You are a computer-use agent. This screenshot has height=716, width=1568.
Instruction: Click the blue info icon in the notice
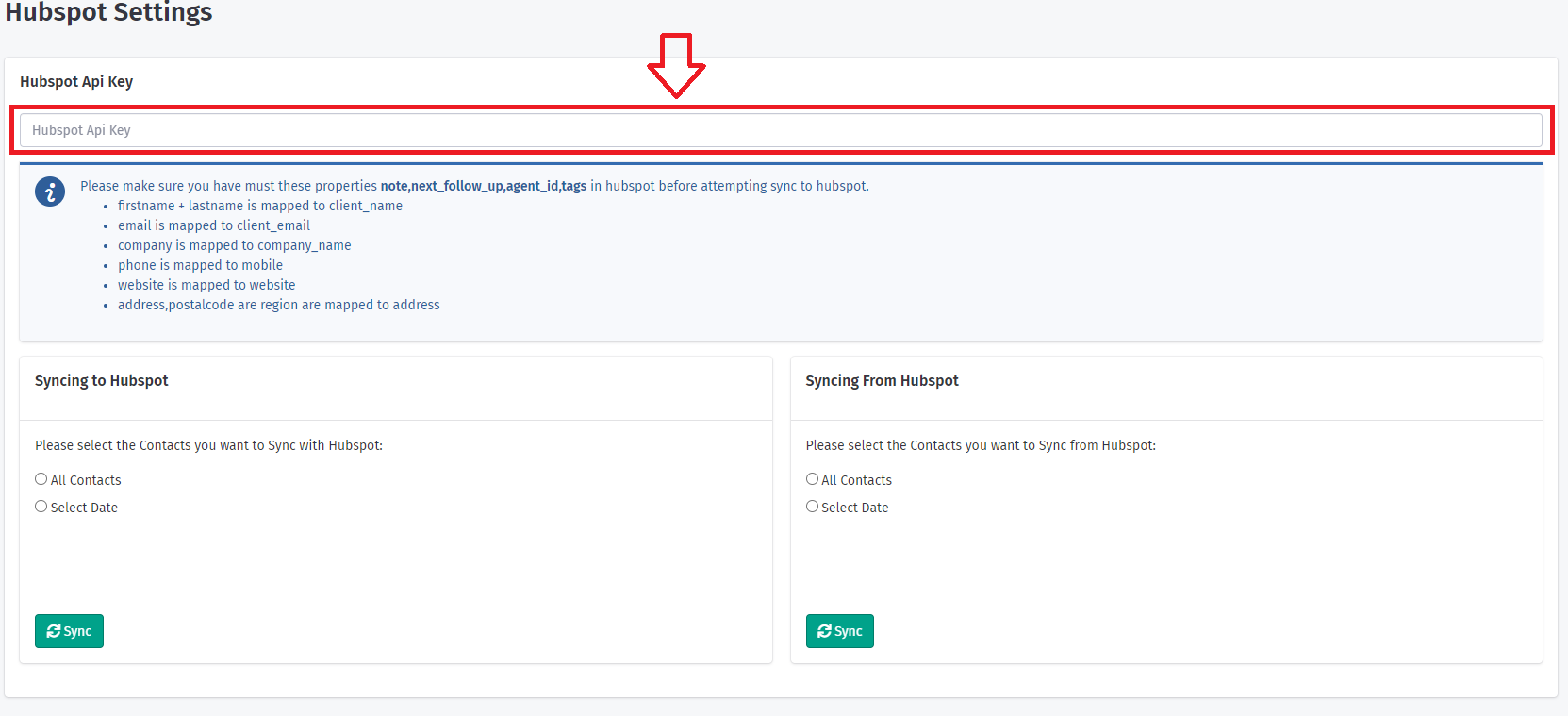pos(50,191)
